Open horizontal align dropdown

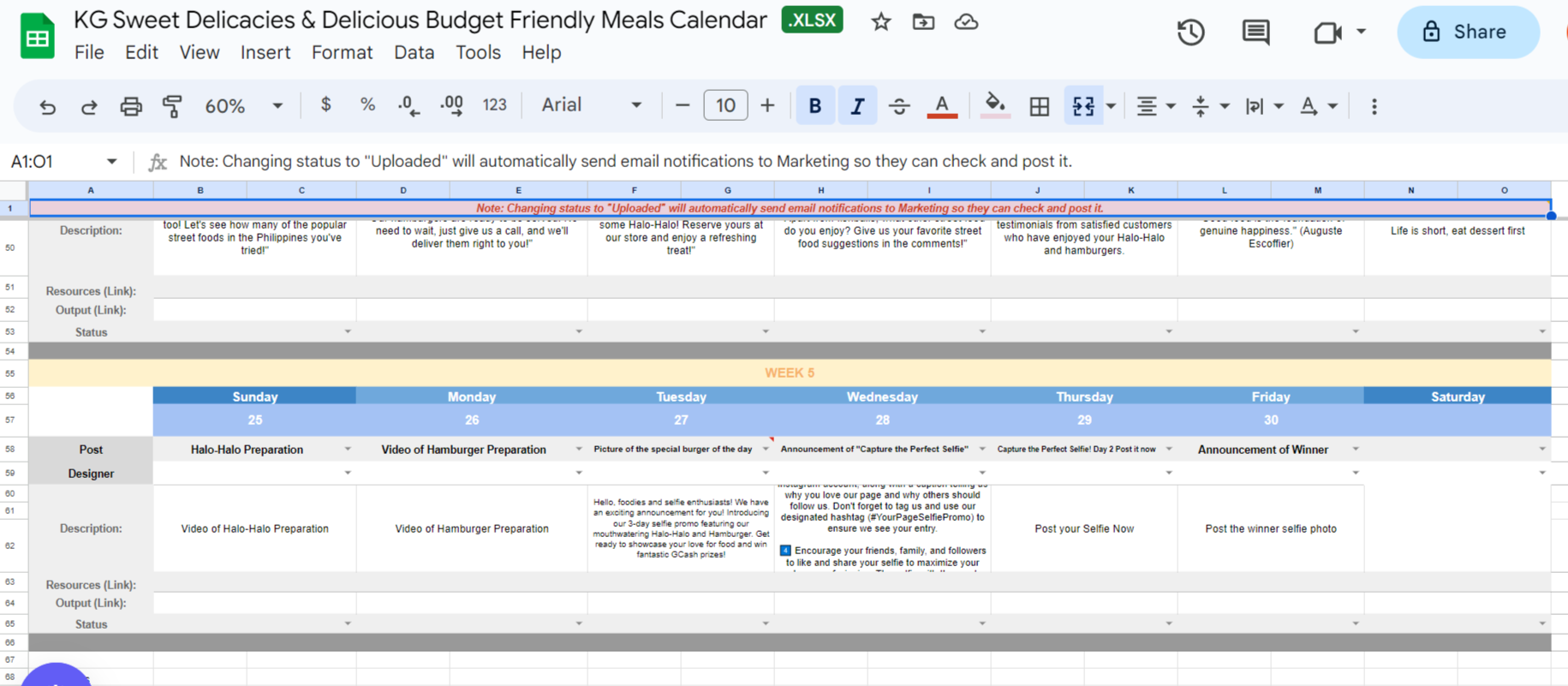pyautogui.click(x=1155, y=106)
